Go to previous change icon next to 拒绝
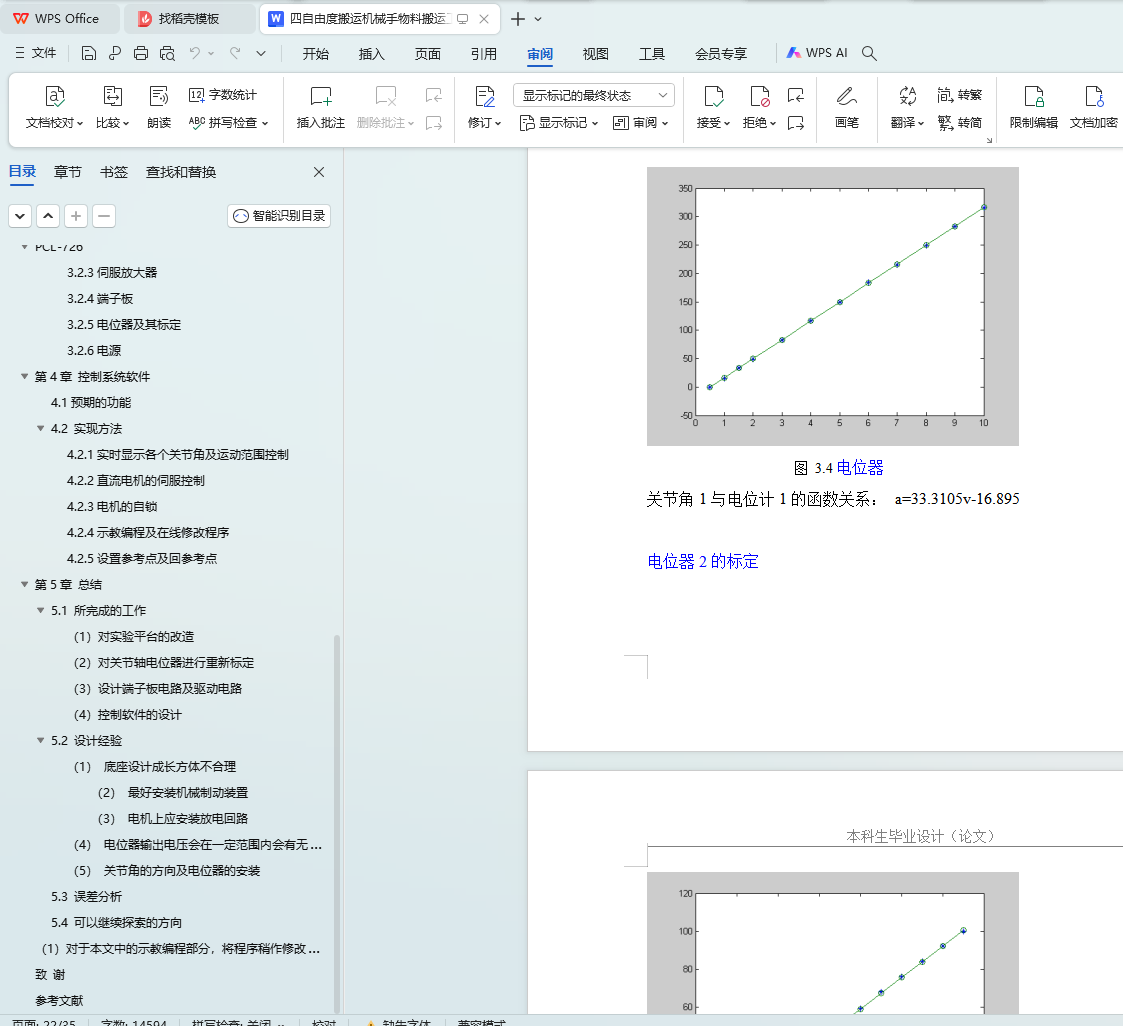 click(x=796, y=95)
